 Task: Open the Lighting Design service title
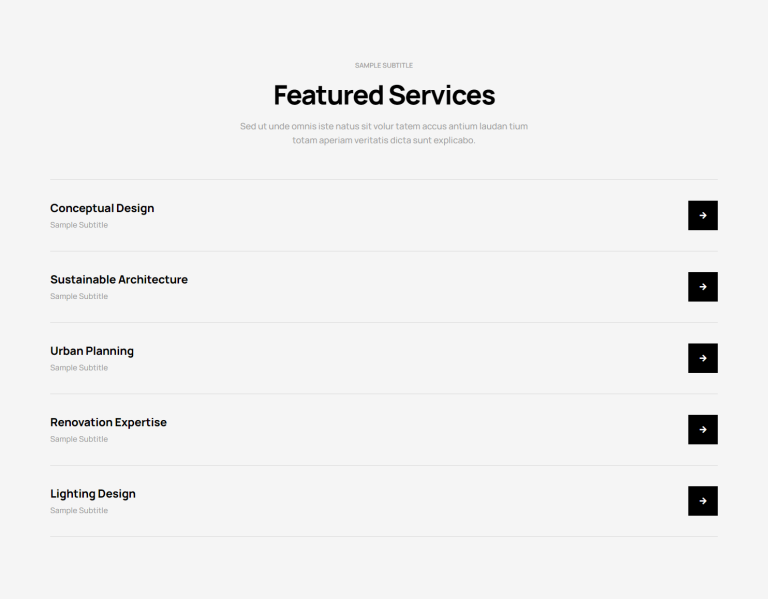coord(93,494)
